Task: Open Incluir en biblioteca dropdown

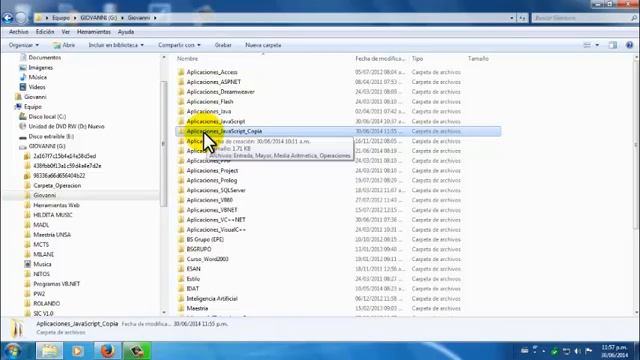Action: click(x=116, y=45)
